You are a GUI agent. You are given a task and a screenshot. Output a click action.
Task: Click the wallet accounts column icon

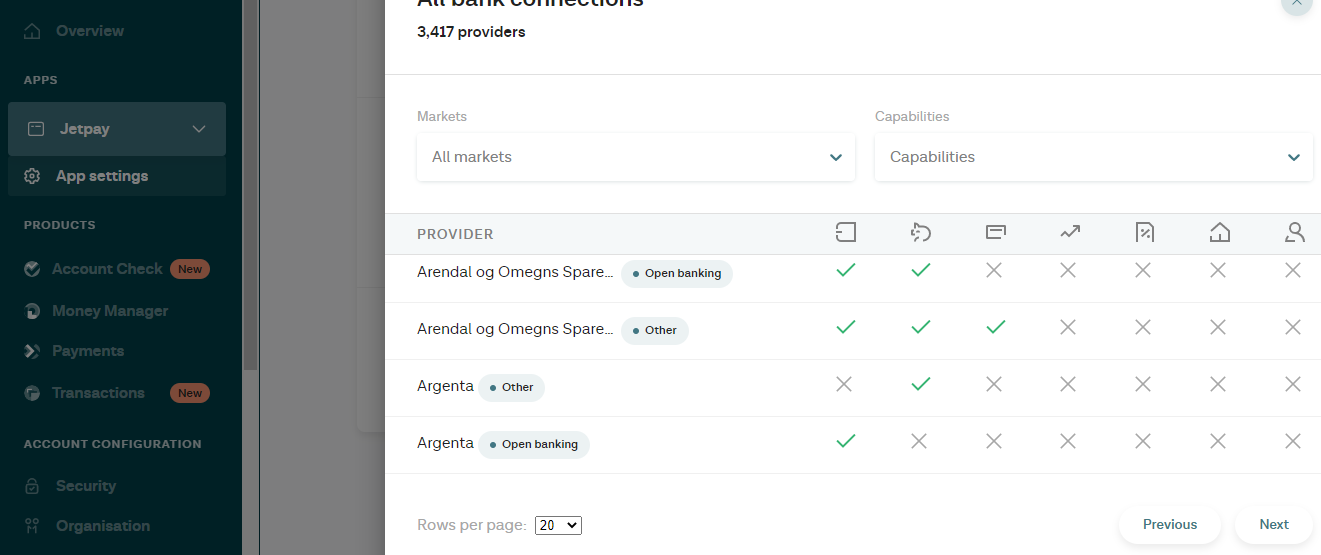coord(845,233)
